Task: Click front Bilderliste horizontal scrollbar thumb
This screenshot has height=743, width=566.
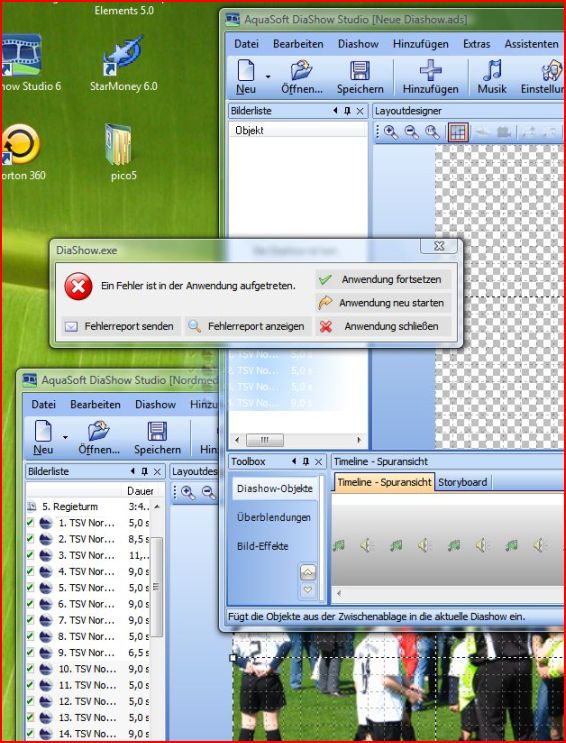Action: [265, 440]
